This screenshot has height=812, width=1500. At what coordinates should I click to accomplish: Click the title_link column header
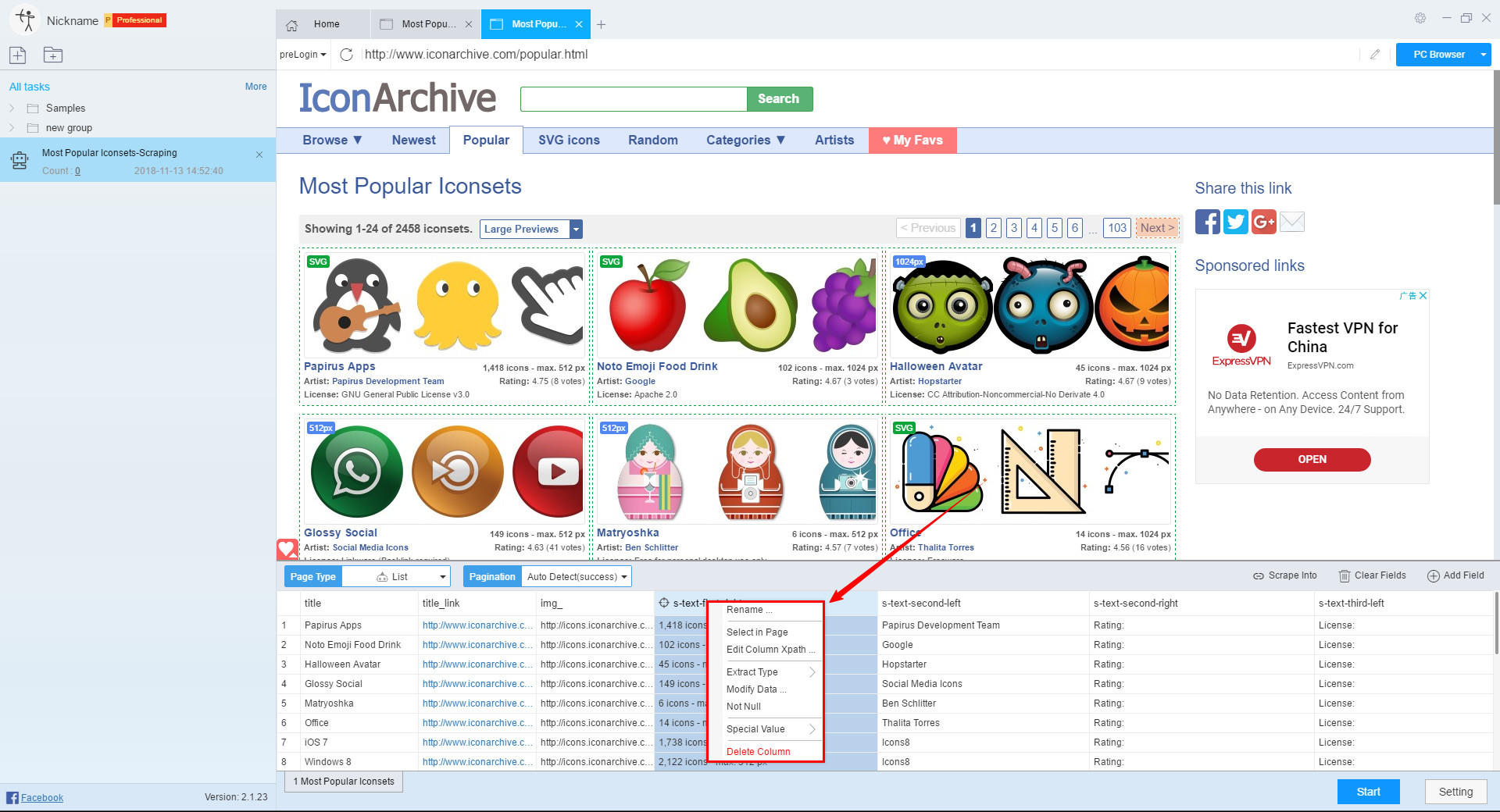(477, 603)
